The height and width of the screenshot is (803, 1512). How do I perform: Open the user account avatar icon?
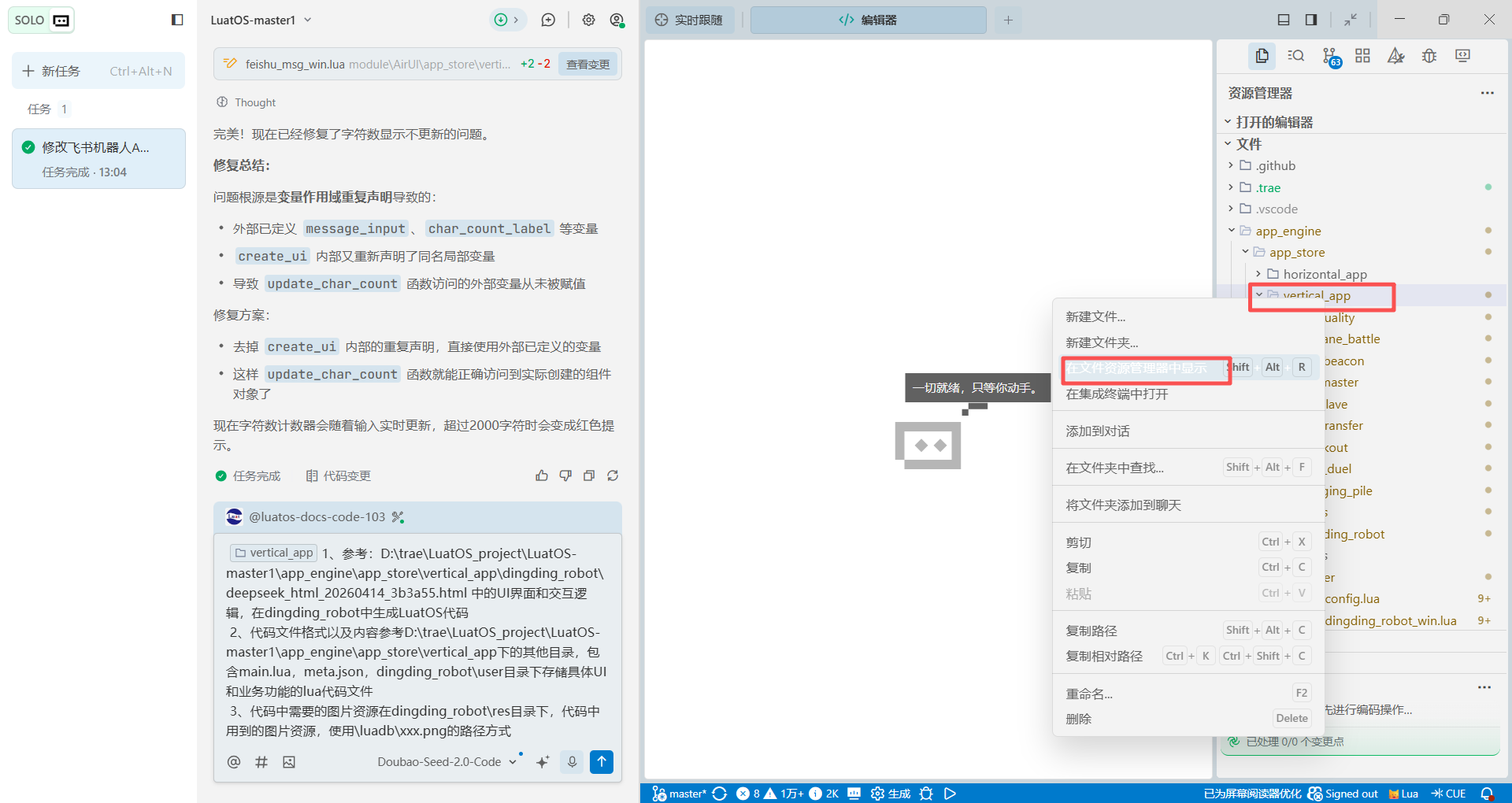pos(617,20)
